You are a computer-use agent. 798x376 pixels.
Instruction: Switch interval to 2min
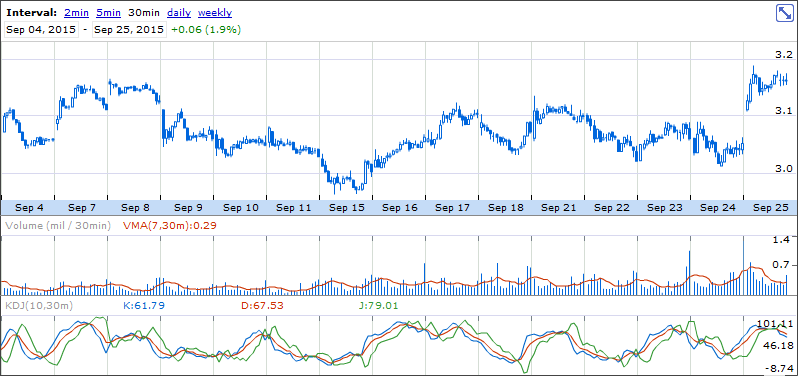(x=77, y=13)
